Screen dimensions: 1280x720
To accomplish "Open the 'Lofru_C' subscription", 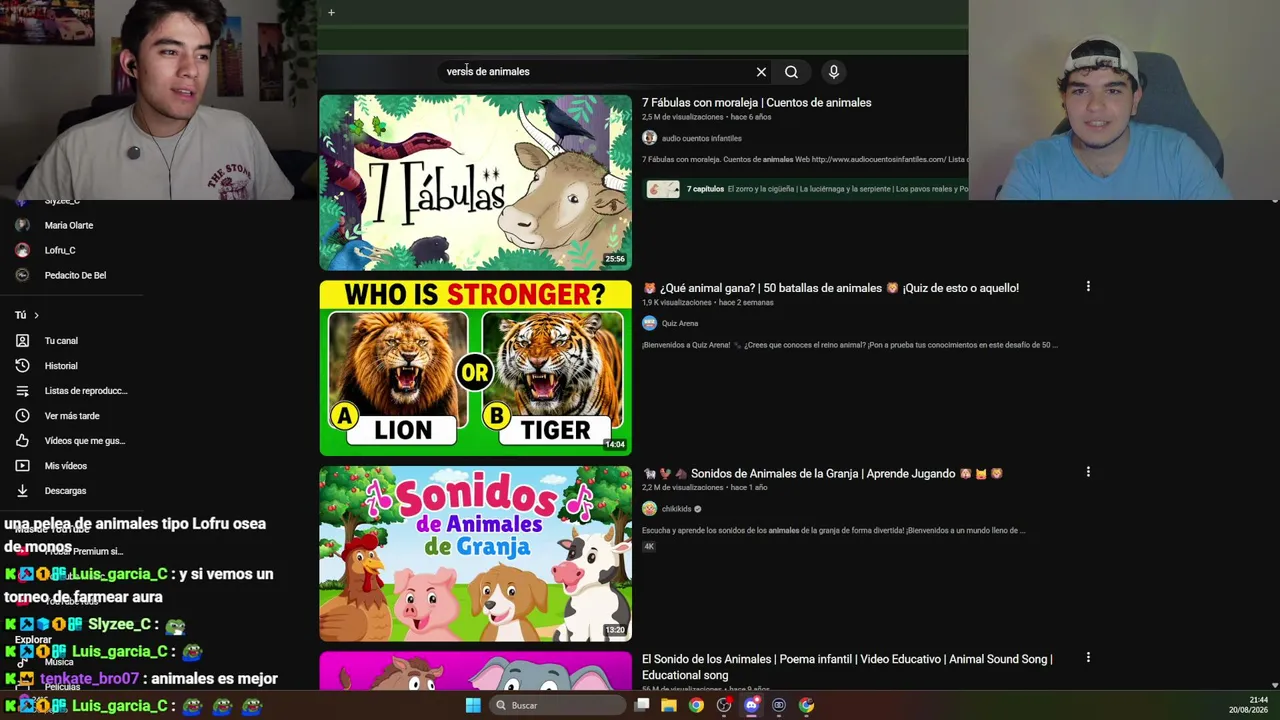I will point(60,250).
